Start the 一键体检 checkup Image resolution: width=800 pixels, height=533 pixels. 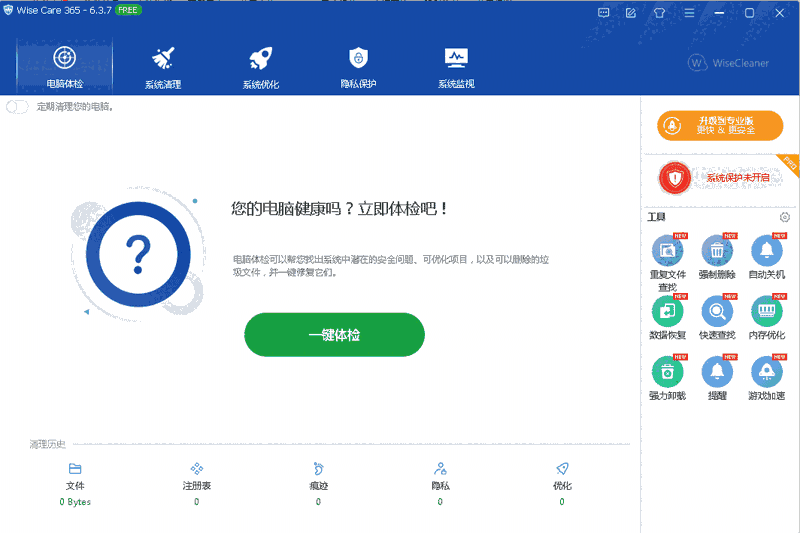pyautogui.click(x=334, y=335)
